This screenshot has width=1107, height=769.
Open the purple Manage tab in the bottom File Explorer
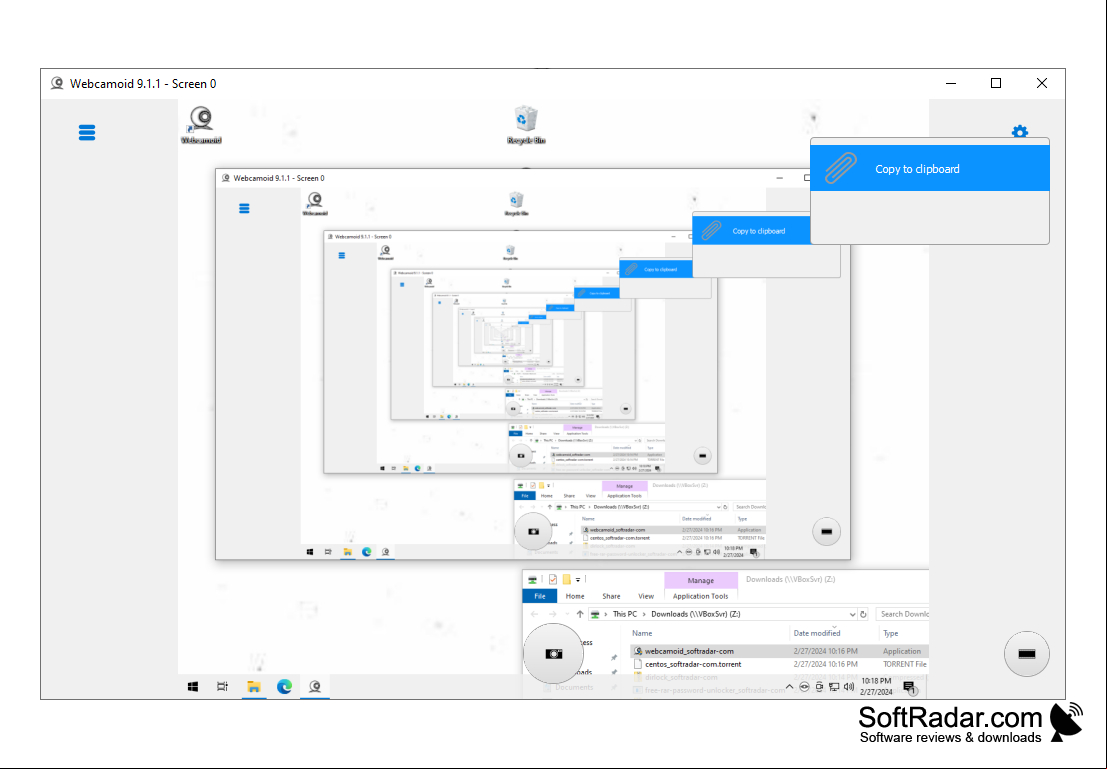700,580
